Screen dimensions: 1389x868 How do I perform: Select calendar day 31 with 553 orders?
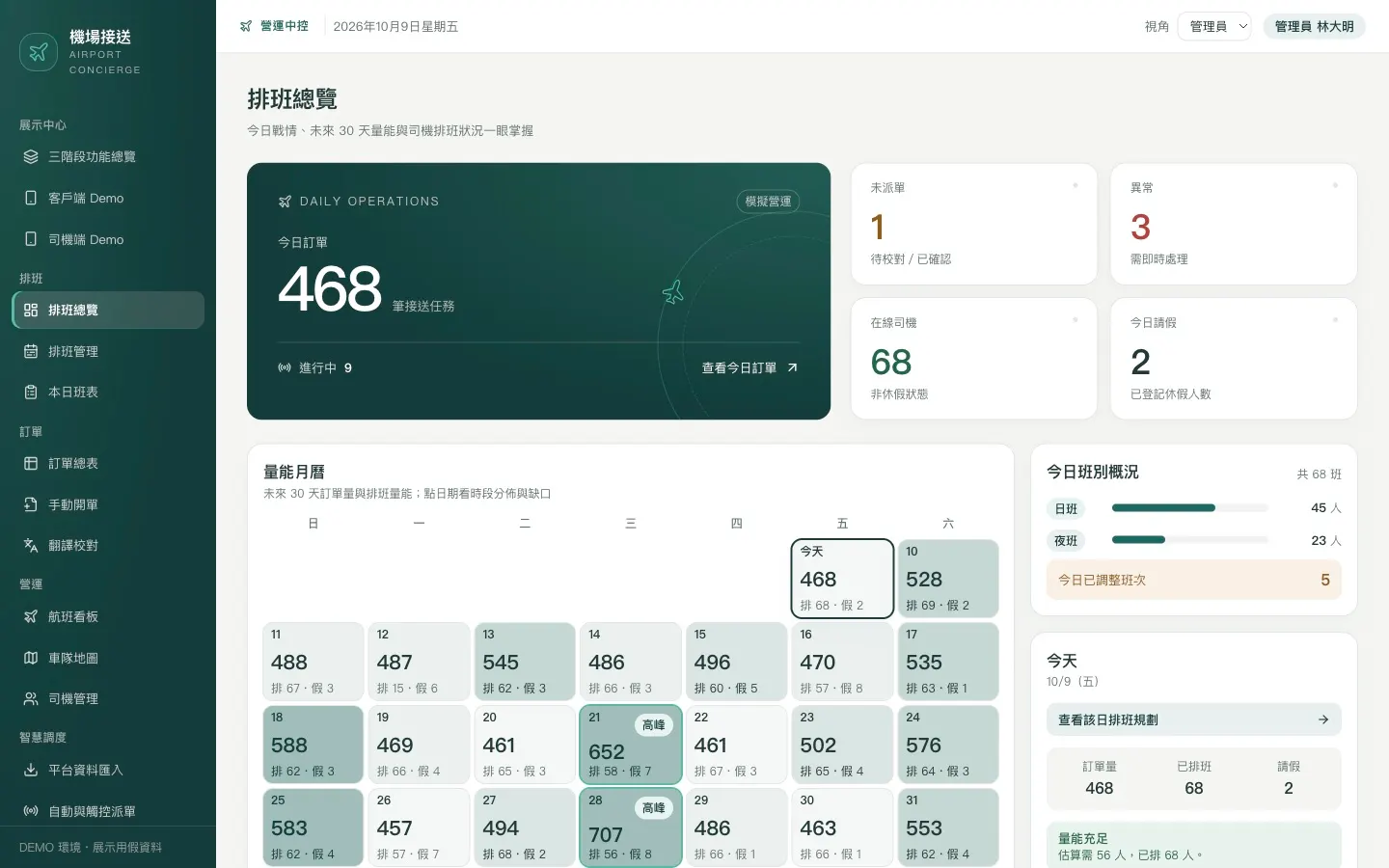948,827
